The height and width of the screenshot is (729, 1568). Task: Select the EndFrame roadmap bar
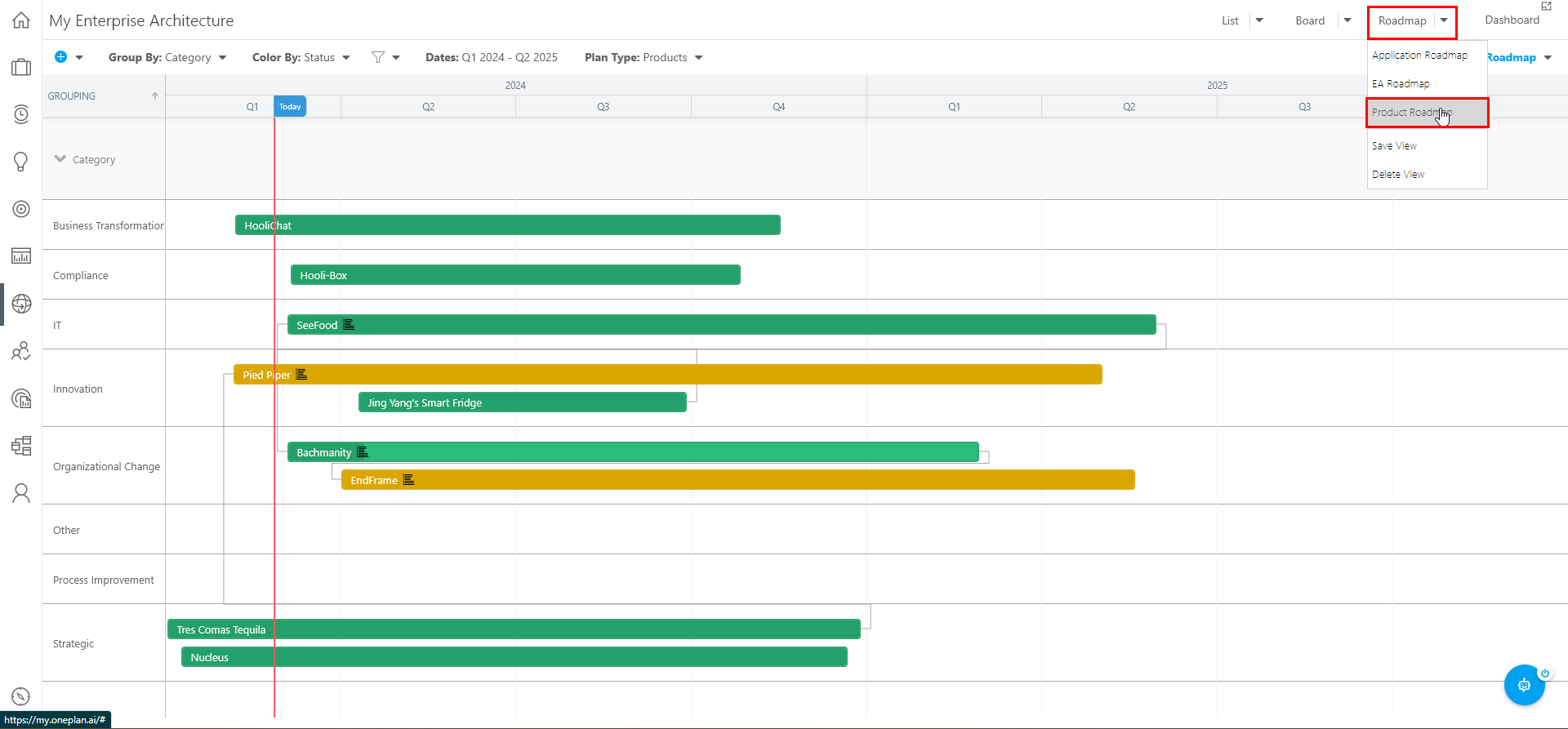tap(738, 480)
